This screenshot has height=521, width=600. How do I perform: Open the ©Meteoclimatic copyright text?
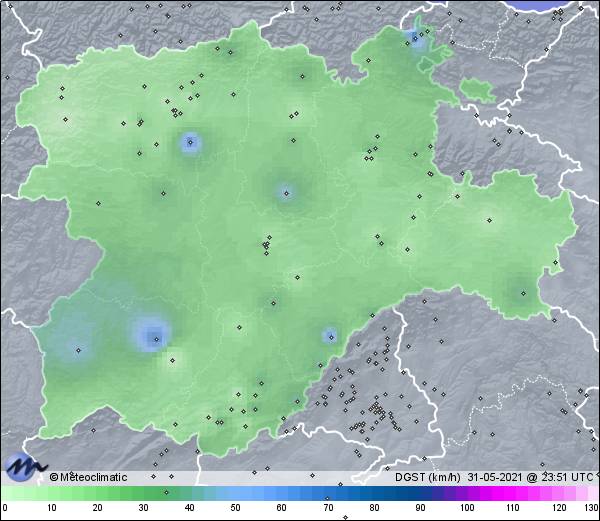(88, 477)
